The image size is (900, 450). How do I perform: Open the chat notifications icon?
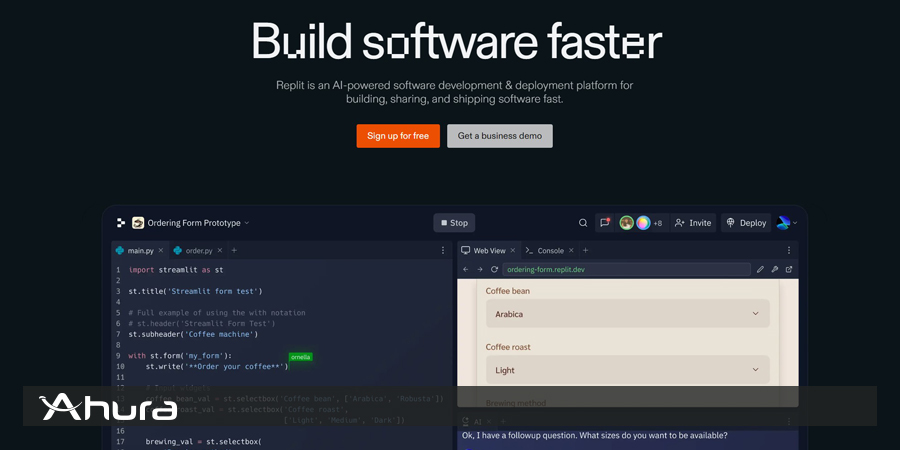click(605, 223)
